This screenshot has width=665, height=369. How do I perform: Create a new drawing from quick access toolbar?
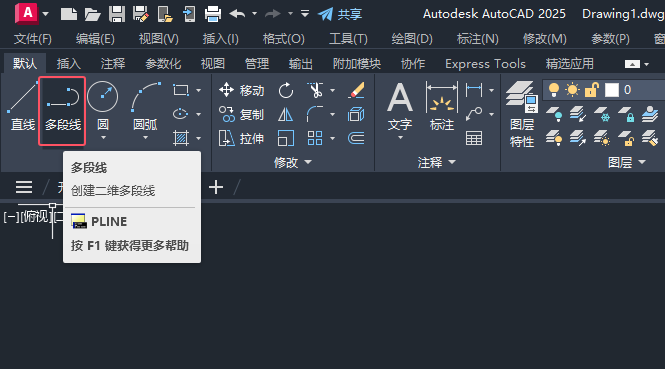pyautogui.click(x=69, y=14)
